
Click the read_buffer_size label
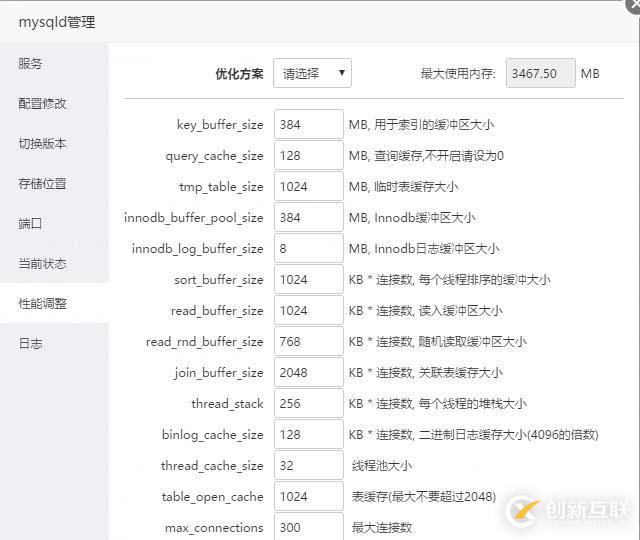pyautogui.click(x=217, y=311)
